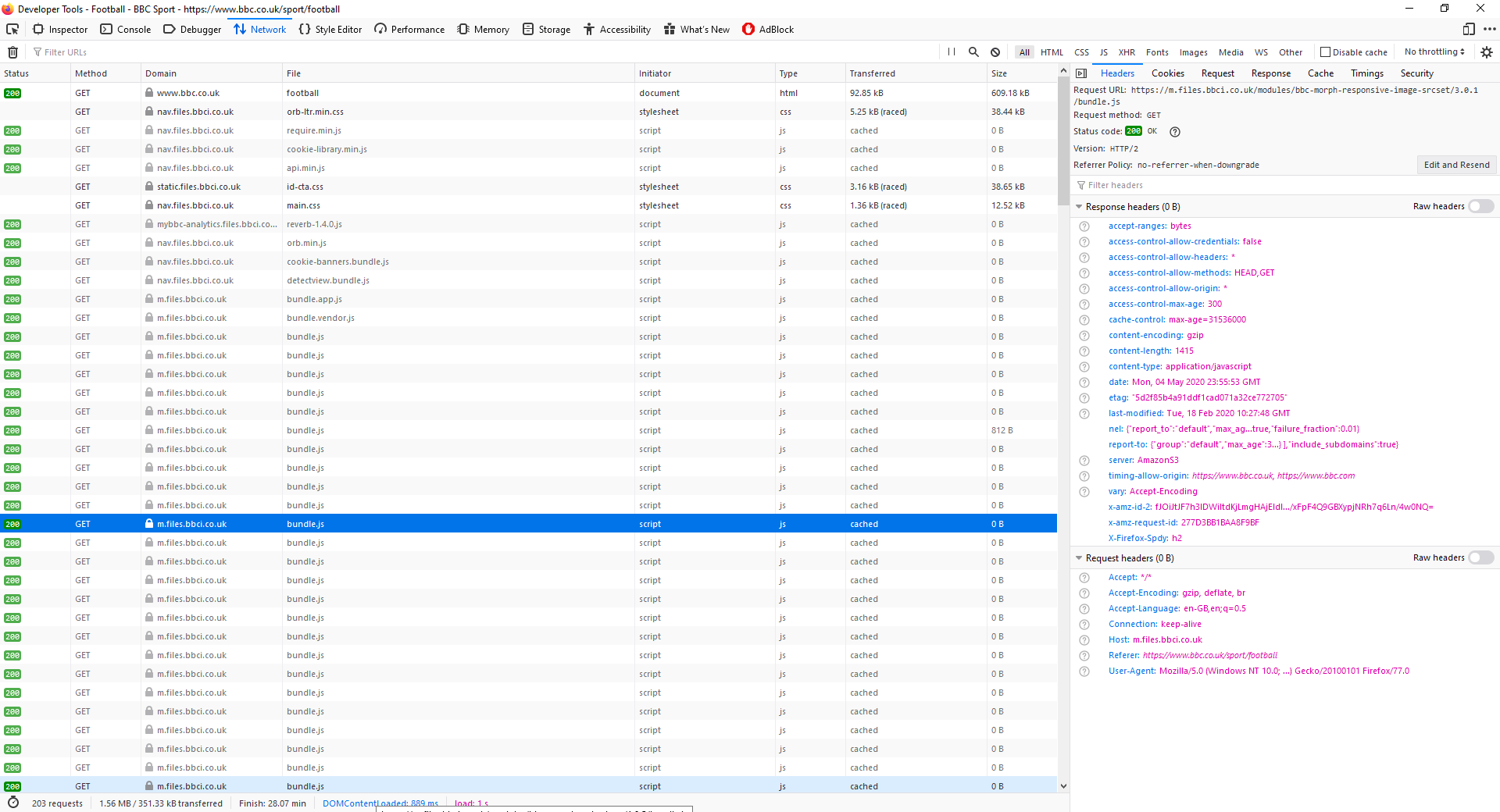
Task: Select the reverb-1.4.0.js request row
Action: pyautogui.click(x=528, y=224)
